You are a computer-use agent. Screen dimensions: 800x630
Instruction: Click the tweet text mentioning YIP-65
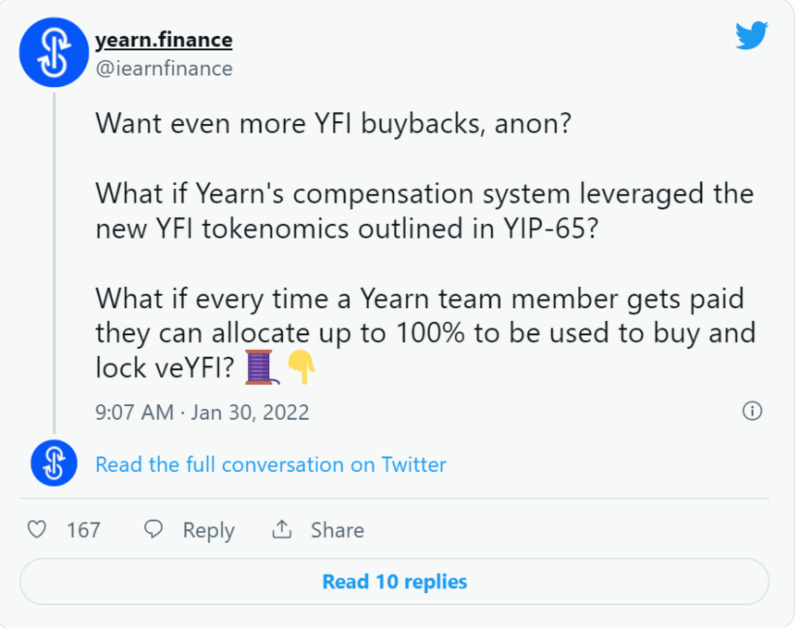424,211
